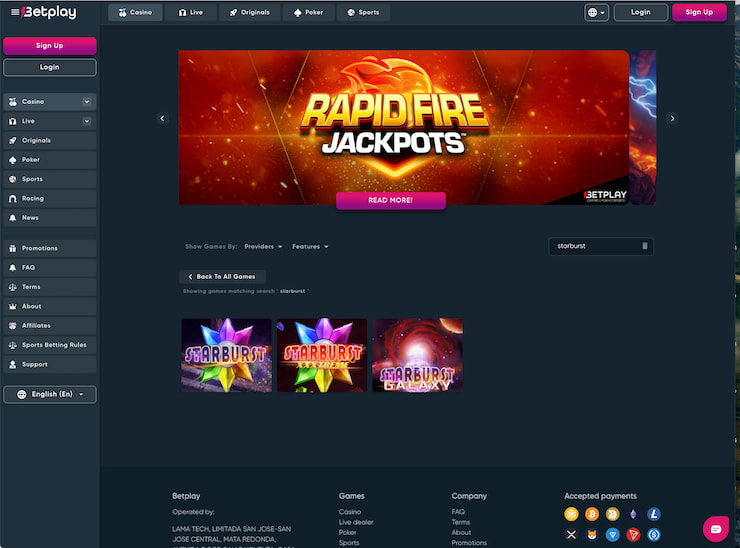This screenshot has width=740, height=548.
Task: Click the Betplay logo
Action: 49,12
